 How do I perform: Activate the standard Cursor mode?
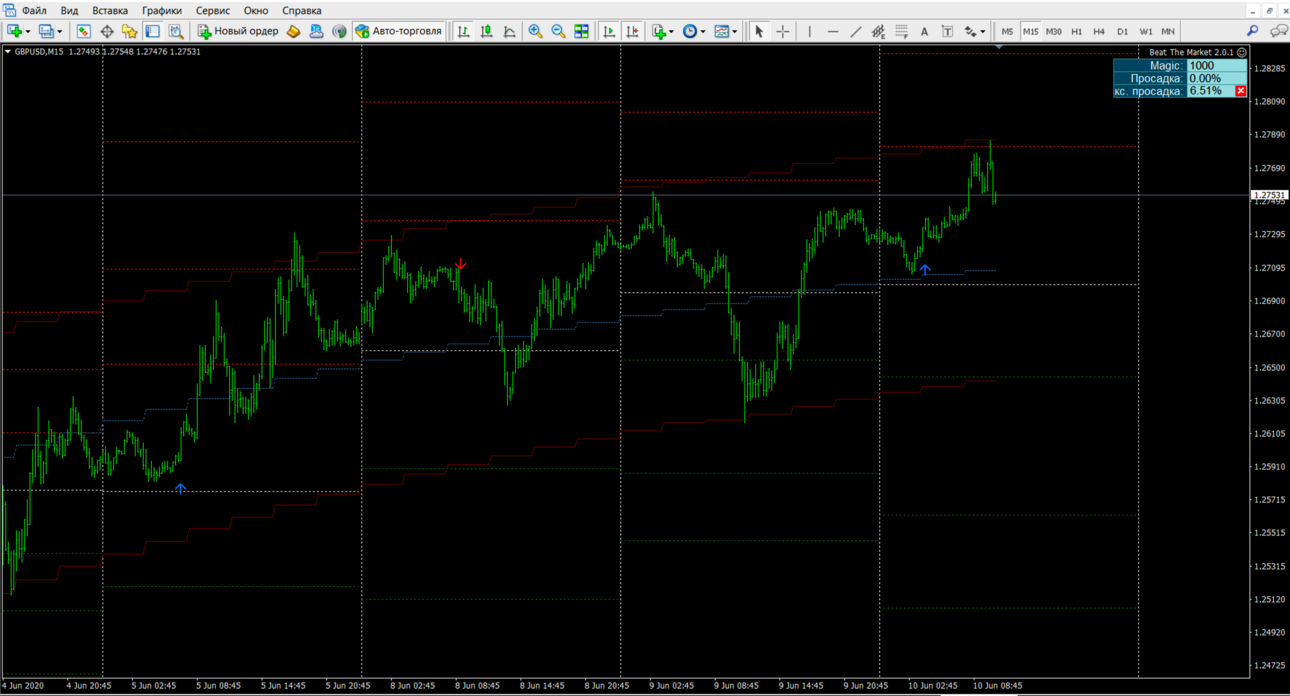759,31
